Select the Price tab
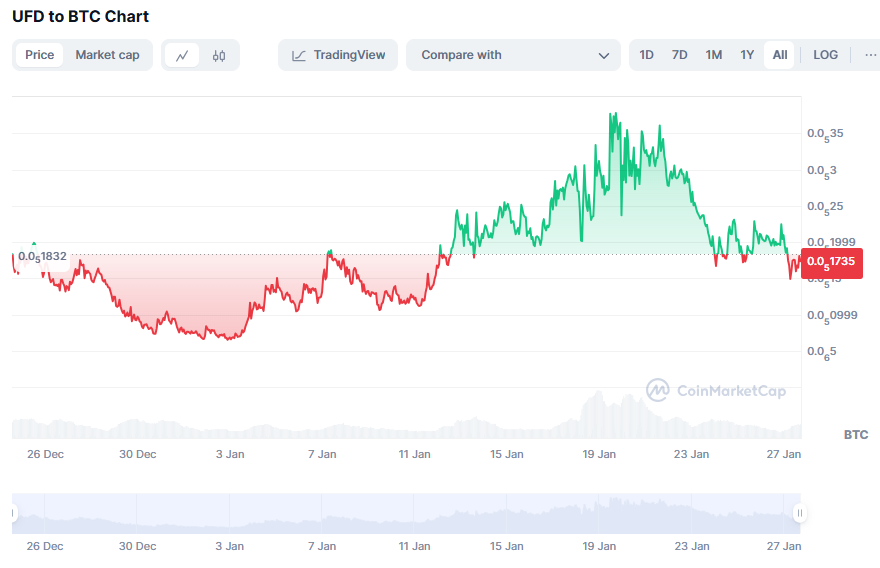 pyautogui.click(x=39, y=55)
